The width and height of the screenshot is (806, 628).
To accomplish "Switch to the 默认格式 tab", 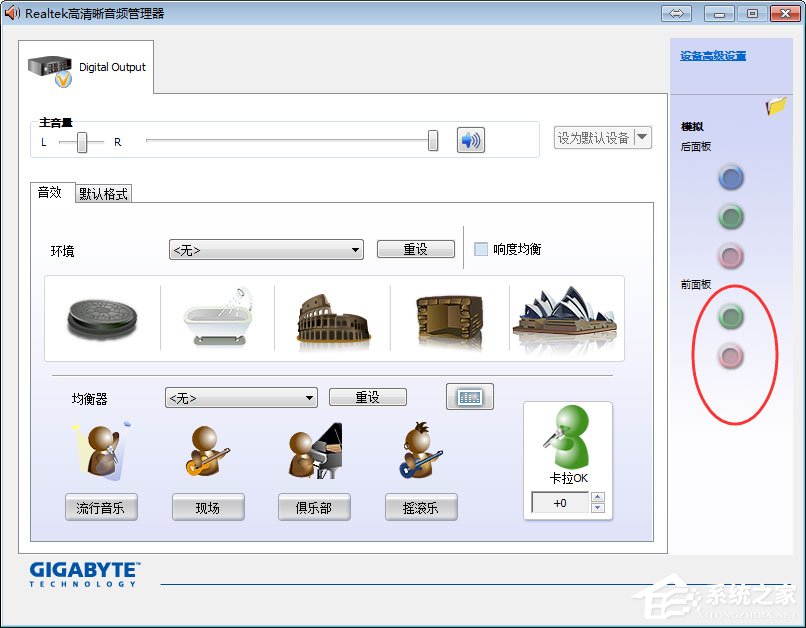I will pos(102,193).
